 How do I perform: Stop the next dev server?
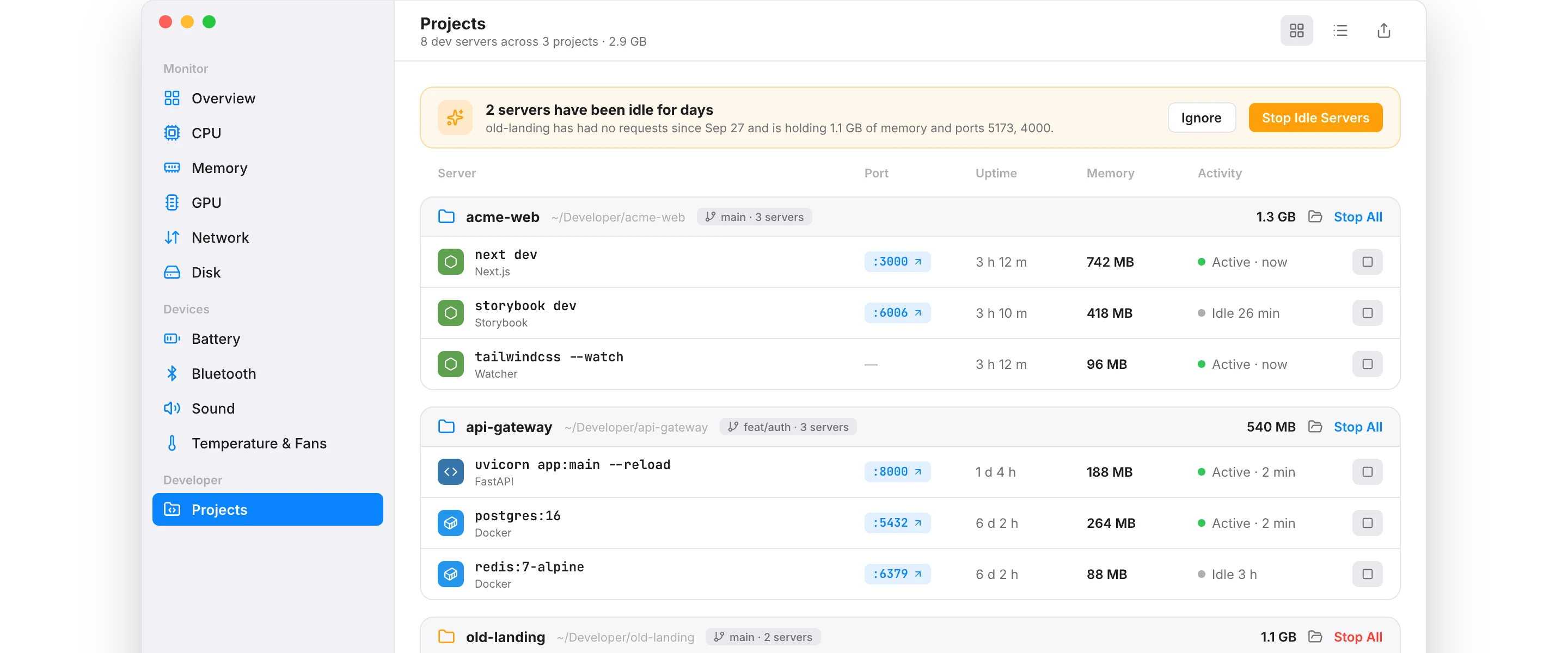point(1367,262)
